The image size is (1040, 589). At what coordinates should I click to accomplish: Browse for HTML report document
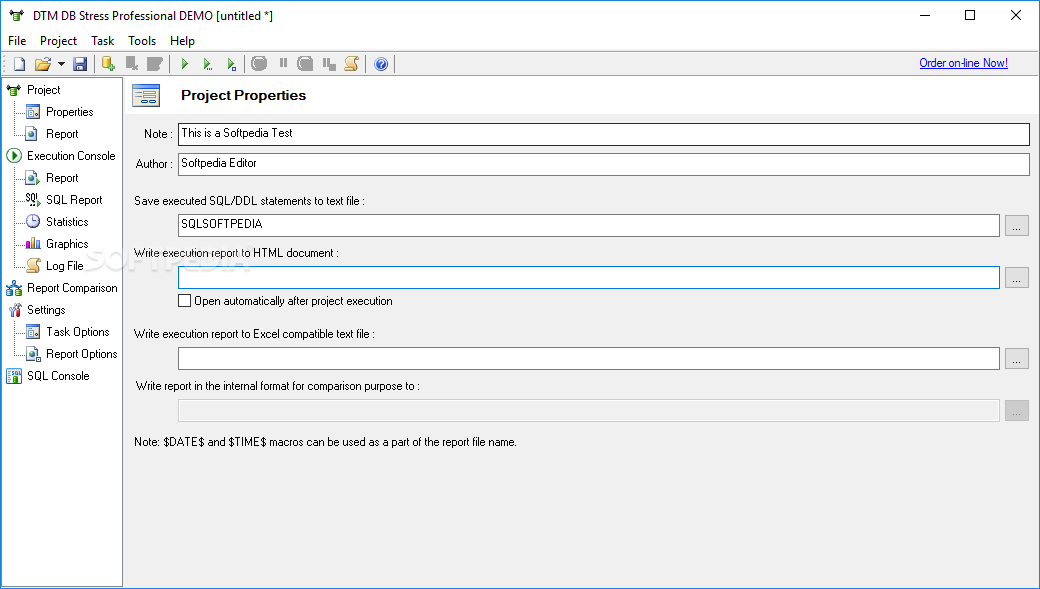point(1017,277)
